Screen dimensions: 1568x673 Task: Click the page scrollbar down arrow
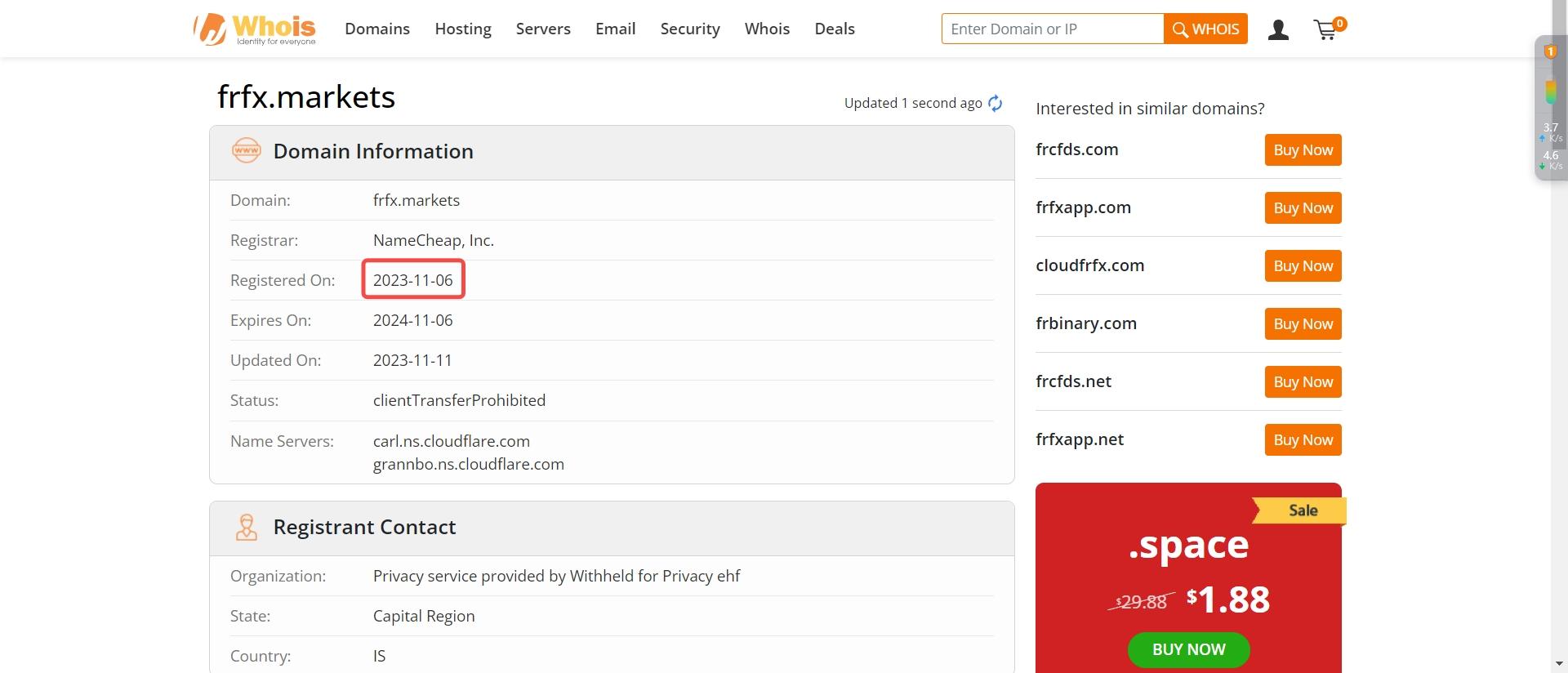click(1559, 664)
